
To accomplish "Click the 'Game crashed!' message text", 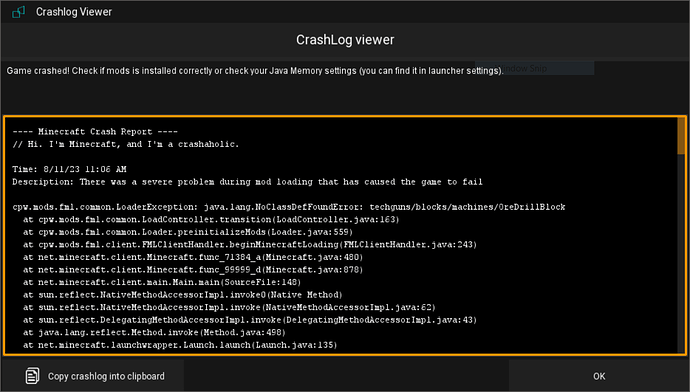I will [255, 71].
